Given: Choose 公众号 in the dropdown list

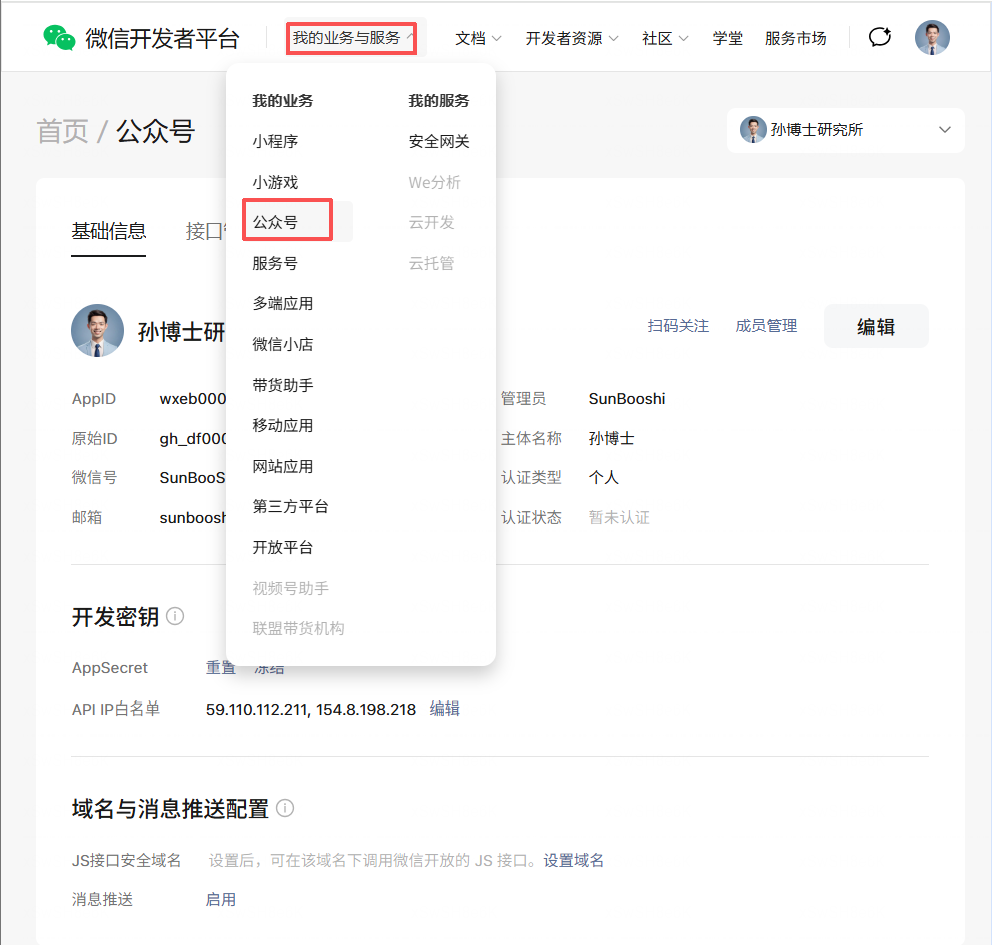Looking at the screenshot, I should [275, 222].
